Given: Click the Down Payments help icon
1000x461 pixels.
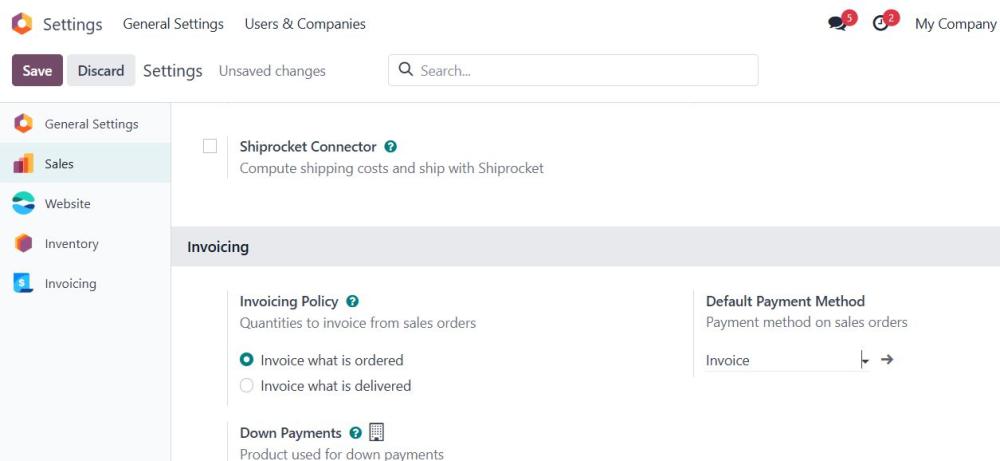Looking at the screenshot, I should (356, 433).
